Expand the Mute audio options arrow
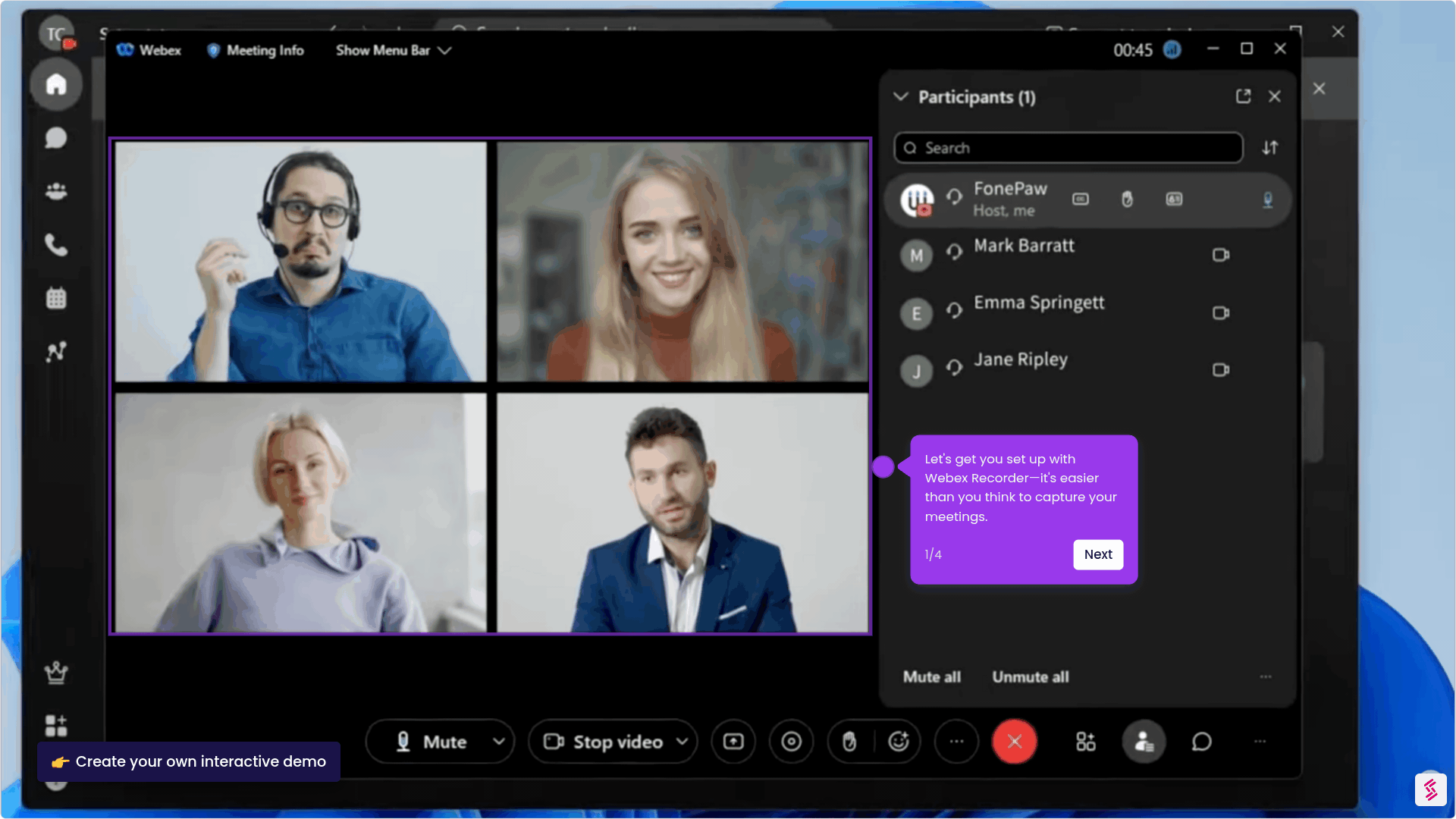Image resolution: width=1456 pixels, height=819 pixels. click(499, 742)
